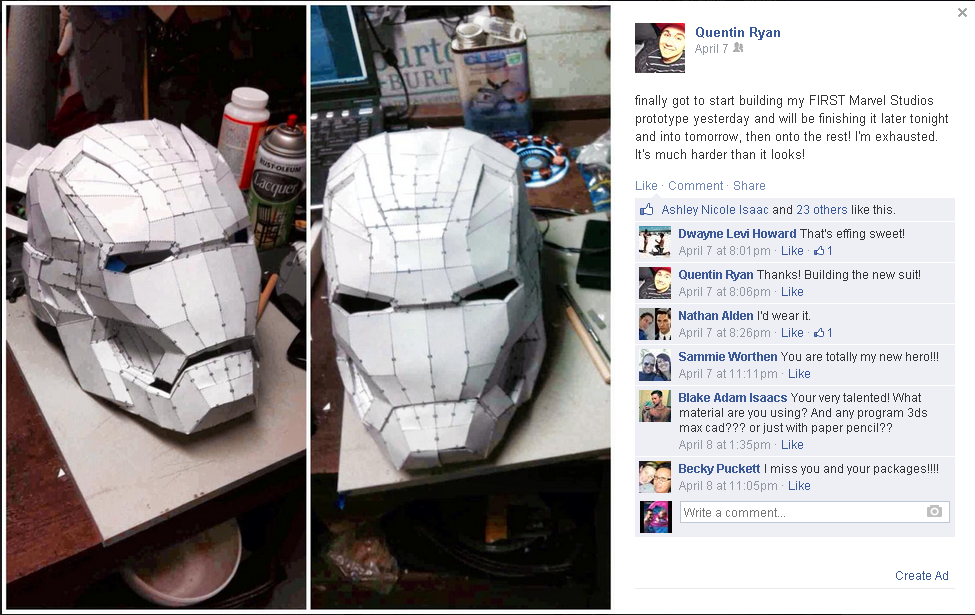This screenshot has height=615, width=975.
Task: Open Dwayne Levi Howard's name link
Action: 737,233
